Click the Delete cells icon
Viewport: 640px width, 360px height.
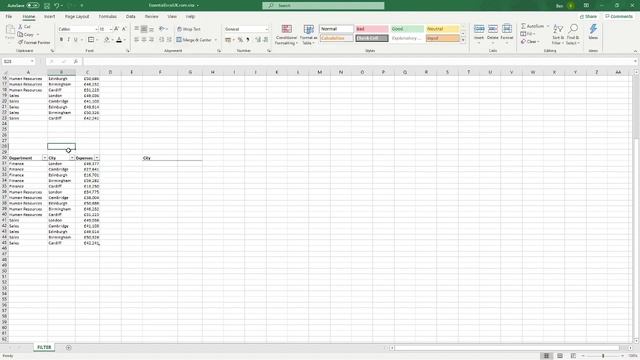tap(493, 29)
